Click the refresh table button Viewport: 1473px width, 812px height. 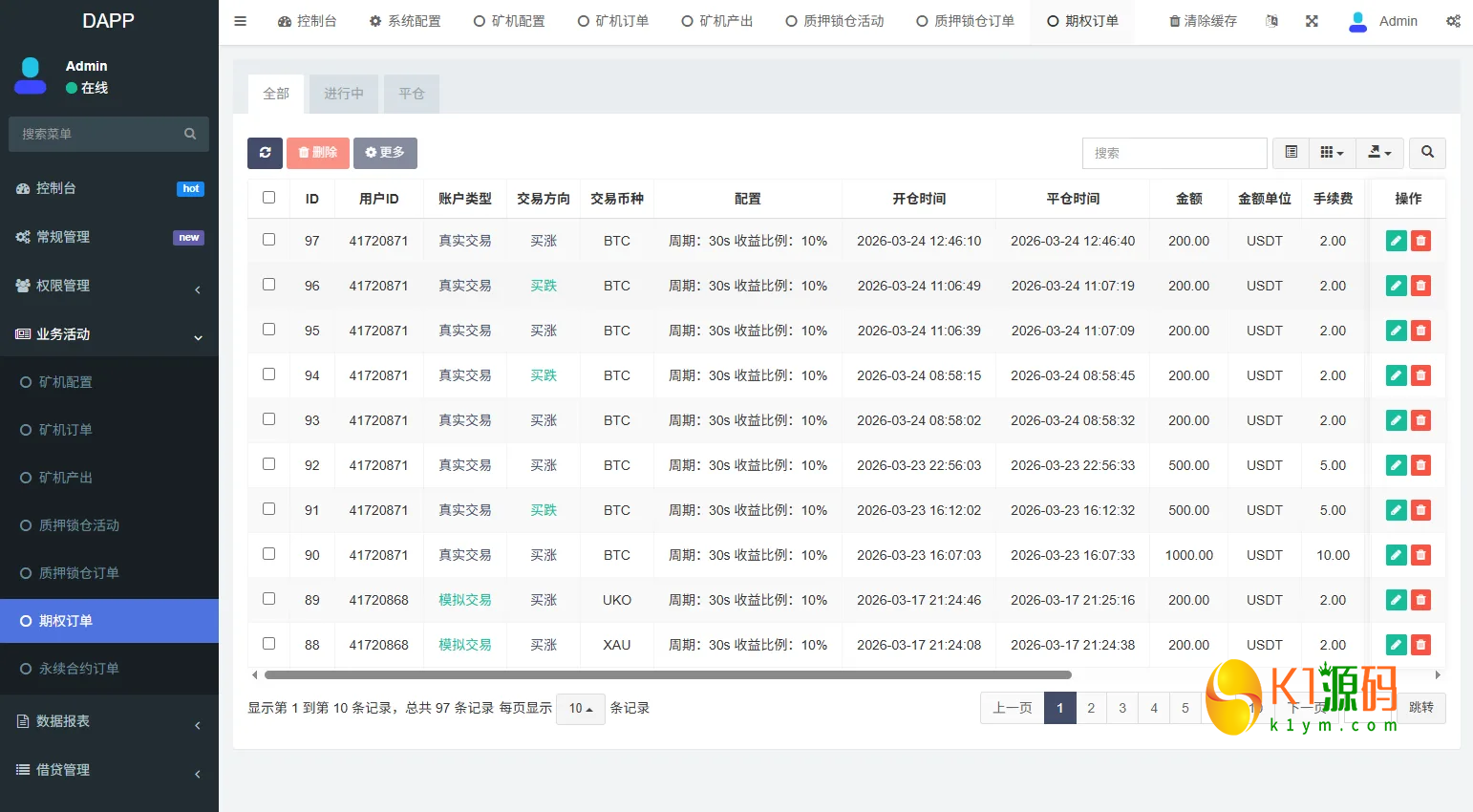click(x=265, y=153)
